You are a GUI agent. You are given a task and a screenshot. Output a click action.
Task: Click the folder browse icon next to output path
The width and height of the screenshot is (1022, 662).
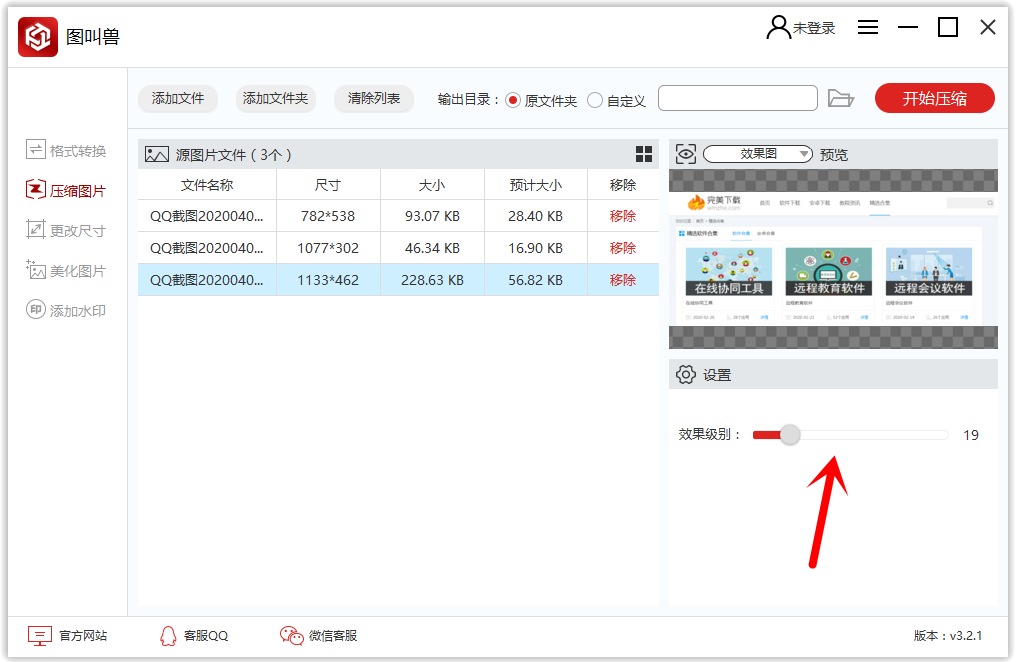tap(841, 98)
